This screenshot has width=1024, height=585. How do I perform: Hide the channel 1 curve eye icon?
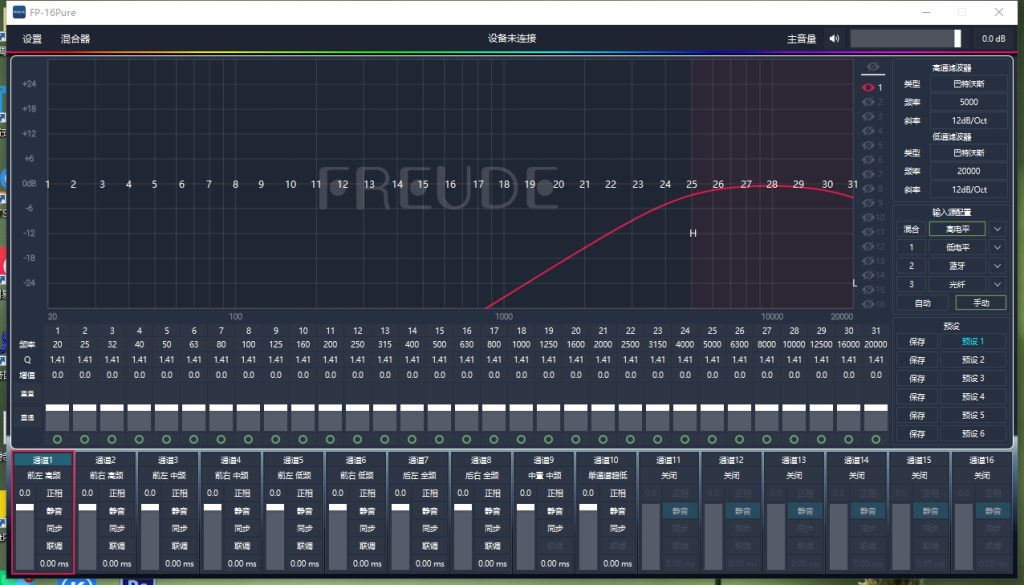868,87
